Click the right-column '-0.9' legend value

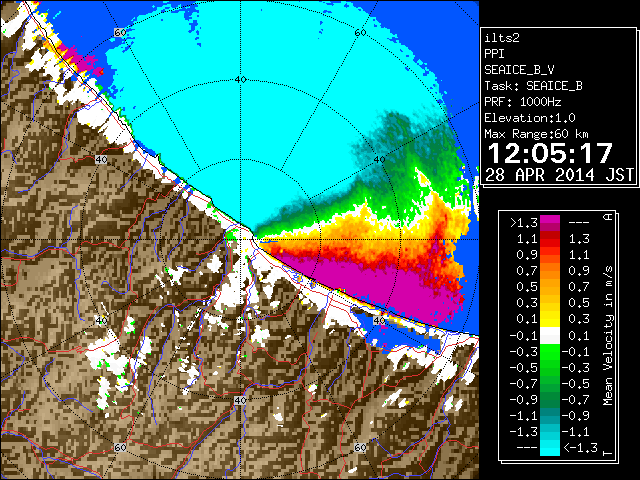pyautogui.click(x=576, y=416)
